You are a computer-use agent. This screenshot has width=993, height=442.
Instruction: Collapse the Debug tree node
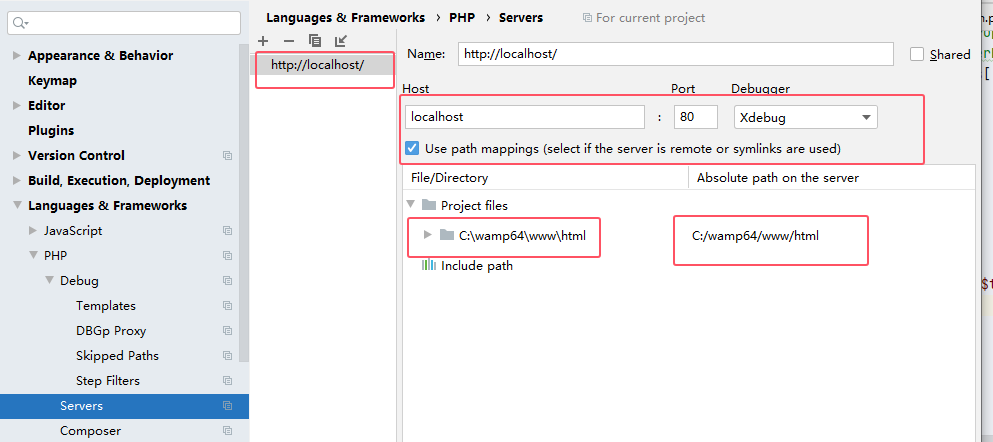(49, 280)
